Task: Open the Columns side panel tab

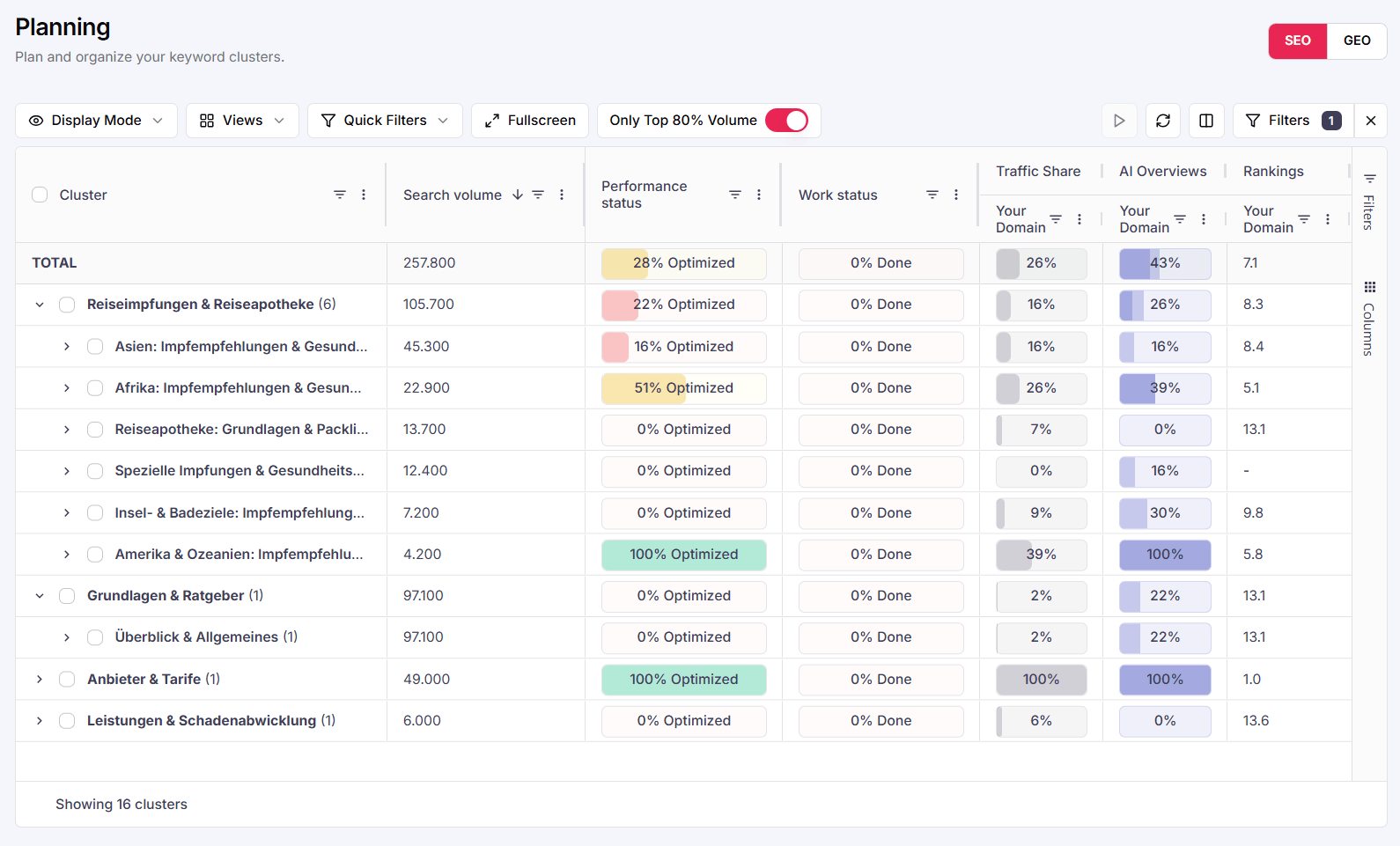Action: 1369,319
